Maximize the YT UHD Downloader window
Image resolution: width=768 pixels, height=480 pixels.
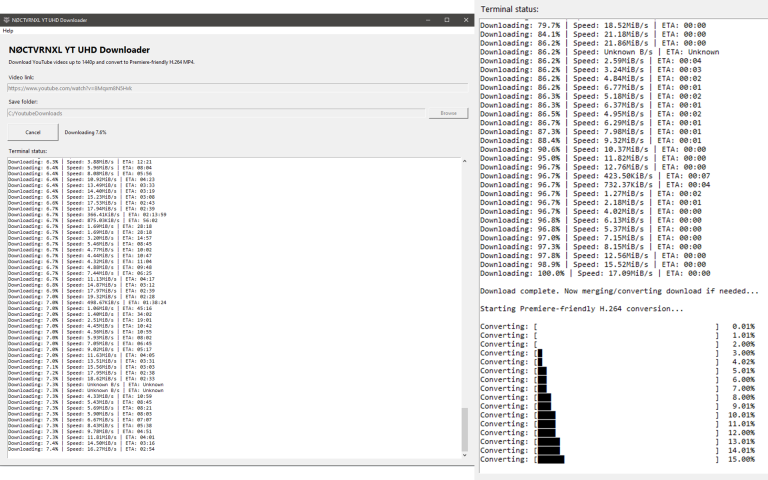(x=447, y=20)
